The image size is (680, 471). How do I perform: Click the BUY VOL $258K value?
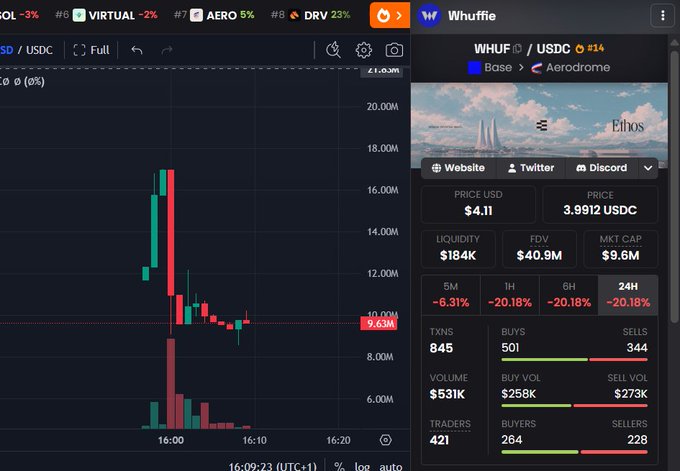click(x=518, y=393)
